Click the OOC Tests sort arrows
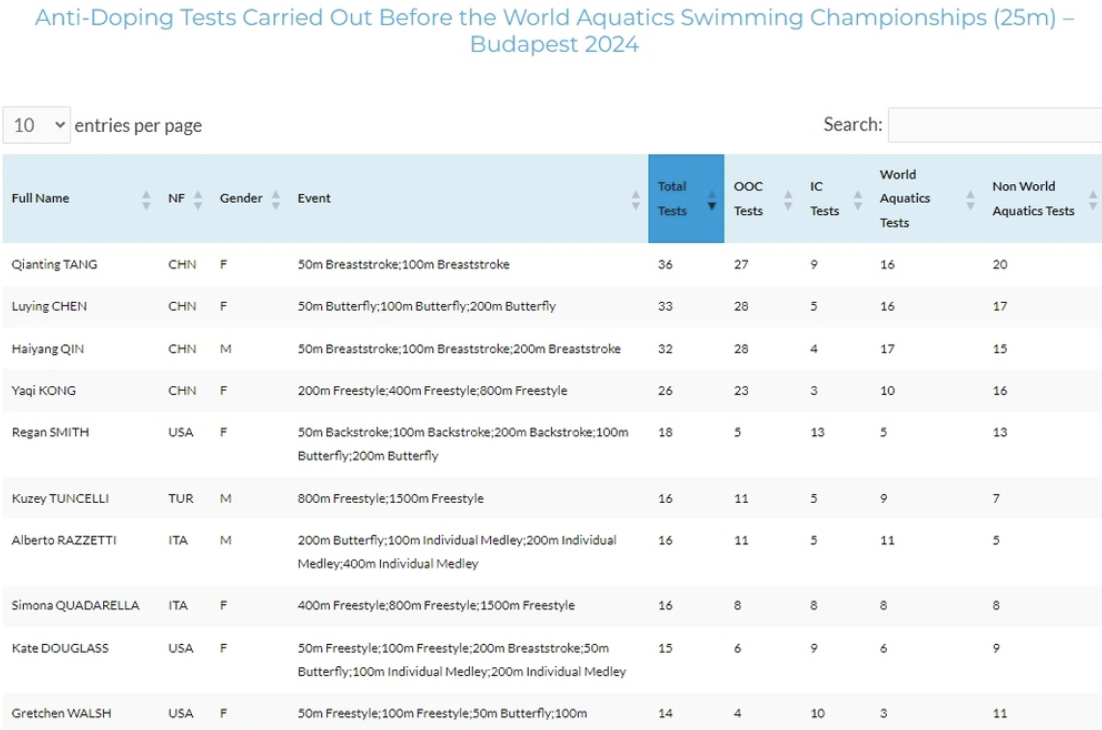1102x730 pixels. (788, 199)
